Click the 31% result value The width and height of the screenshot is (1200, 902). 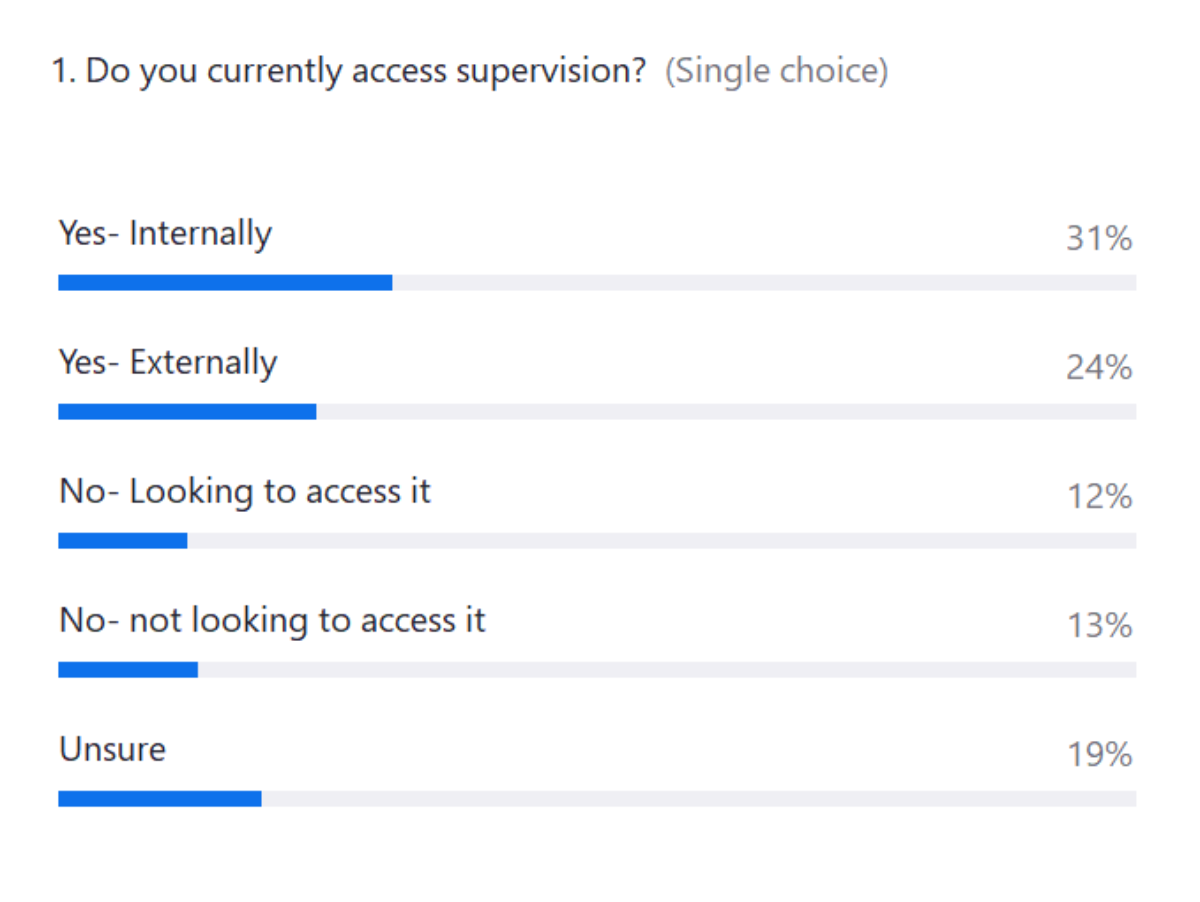(x=1098, y=239)
